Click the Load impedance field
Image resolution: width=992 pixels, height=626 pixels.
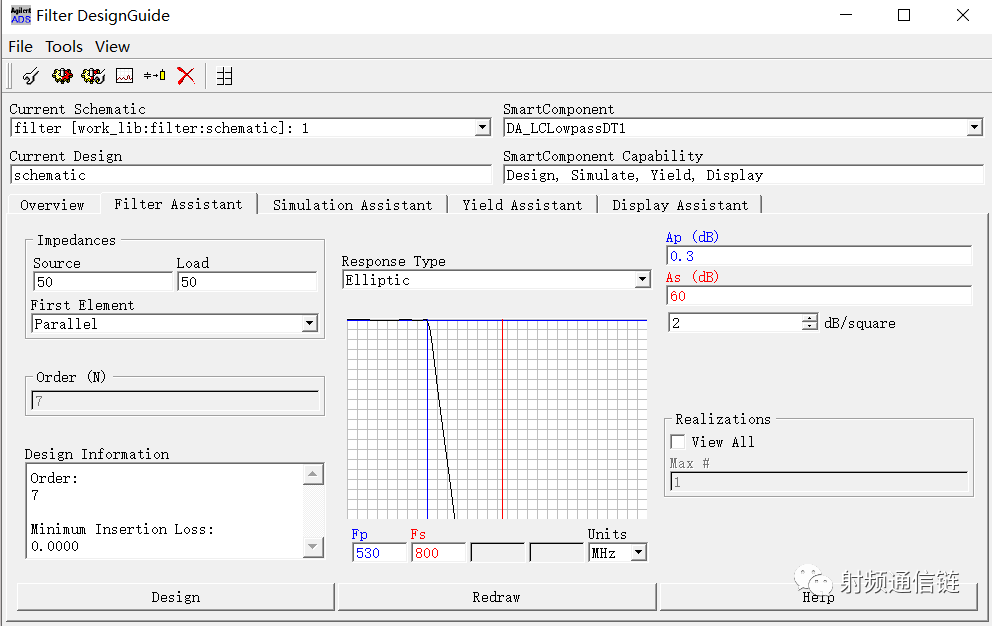click(x=247, y=282)
